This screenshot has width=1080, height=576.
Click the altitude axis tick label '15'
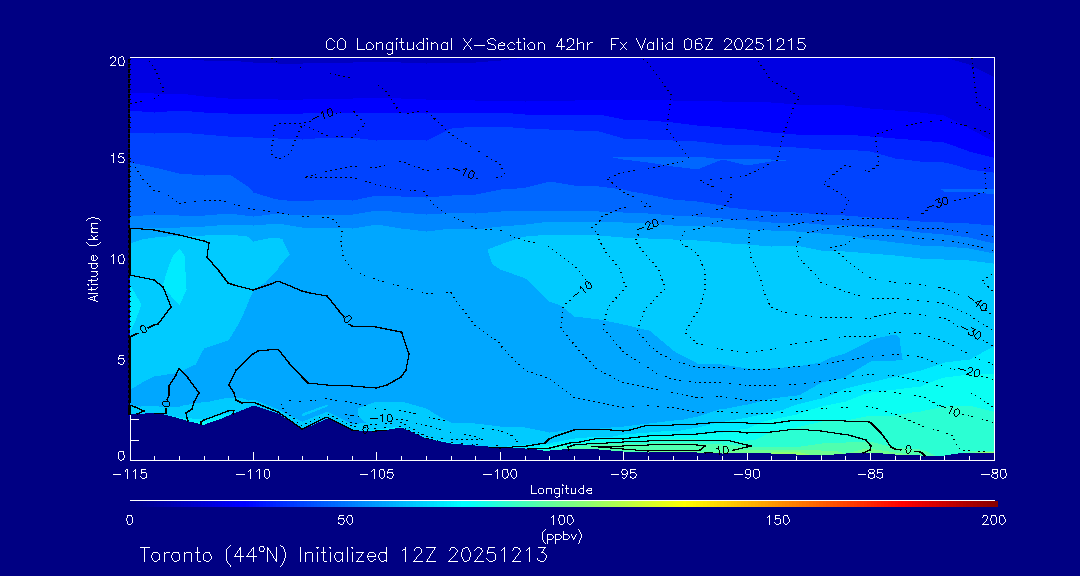(x=117, y=158)
